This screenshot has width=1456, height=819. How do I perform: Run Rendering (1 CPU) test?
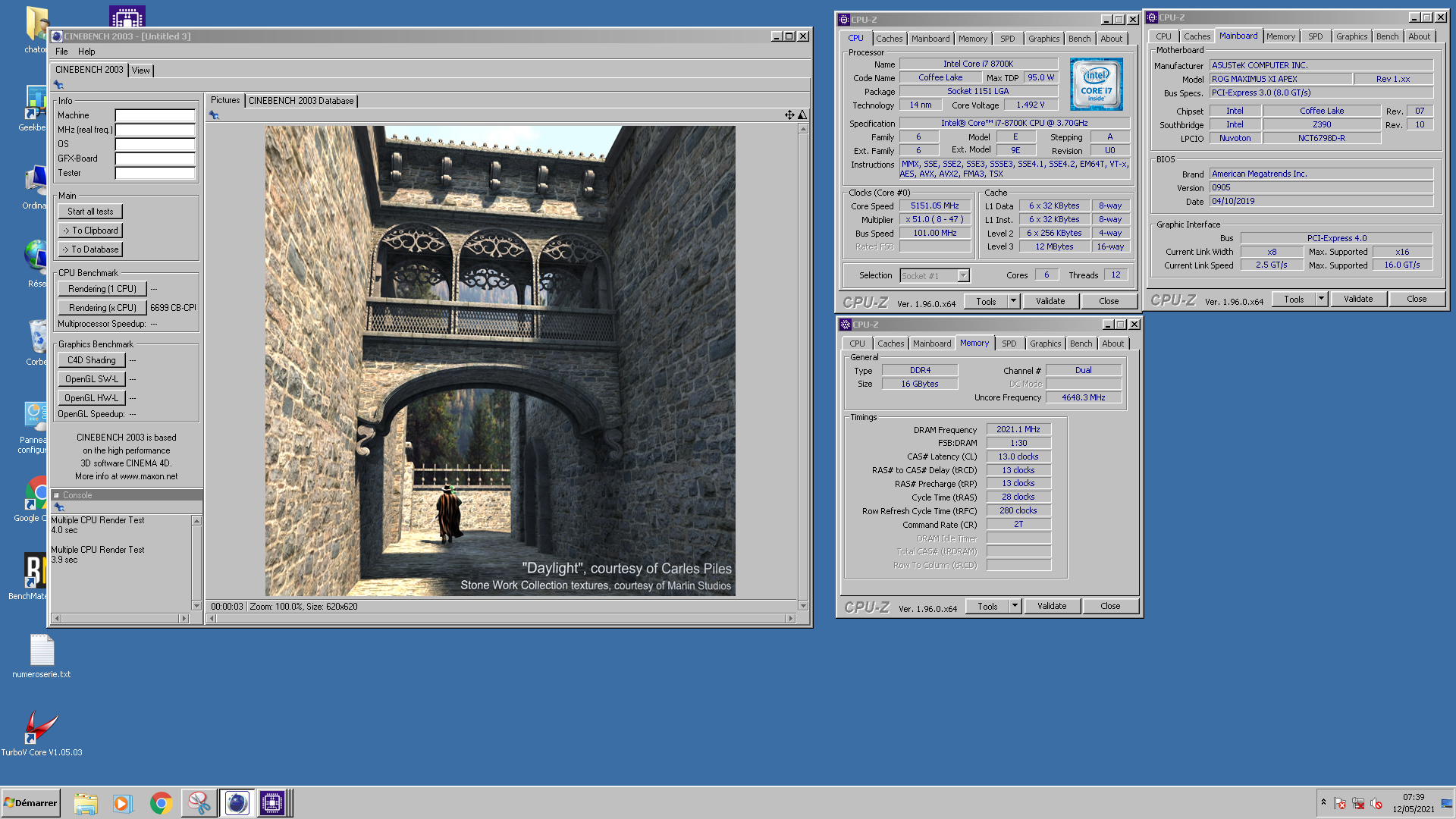point(102,289)
